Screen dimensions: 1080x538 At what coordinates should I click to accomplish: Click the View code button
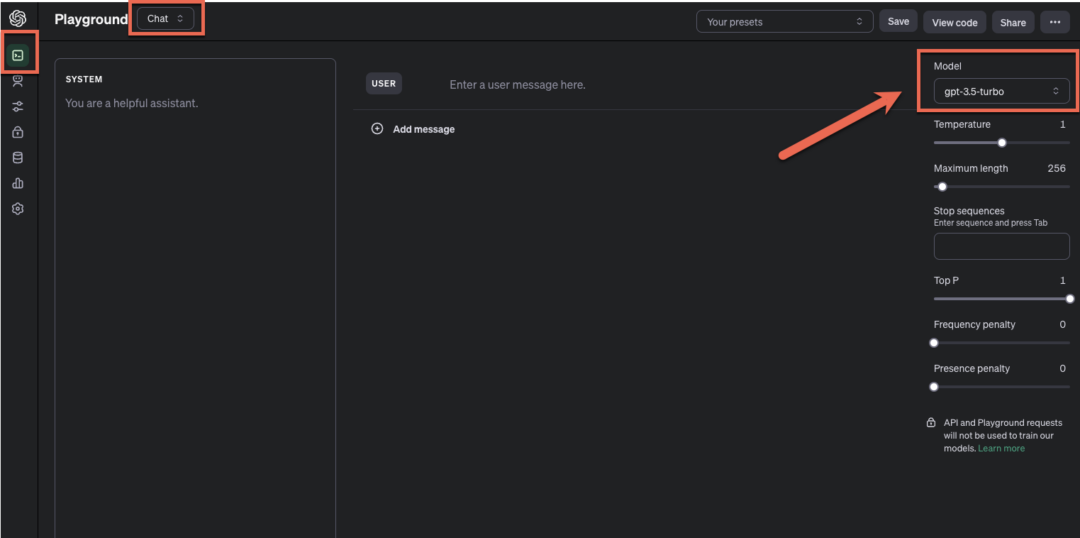pyautogui.click(x=954, y=22)
